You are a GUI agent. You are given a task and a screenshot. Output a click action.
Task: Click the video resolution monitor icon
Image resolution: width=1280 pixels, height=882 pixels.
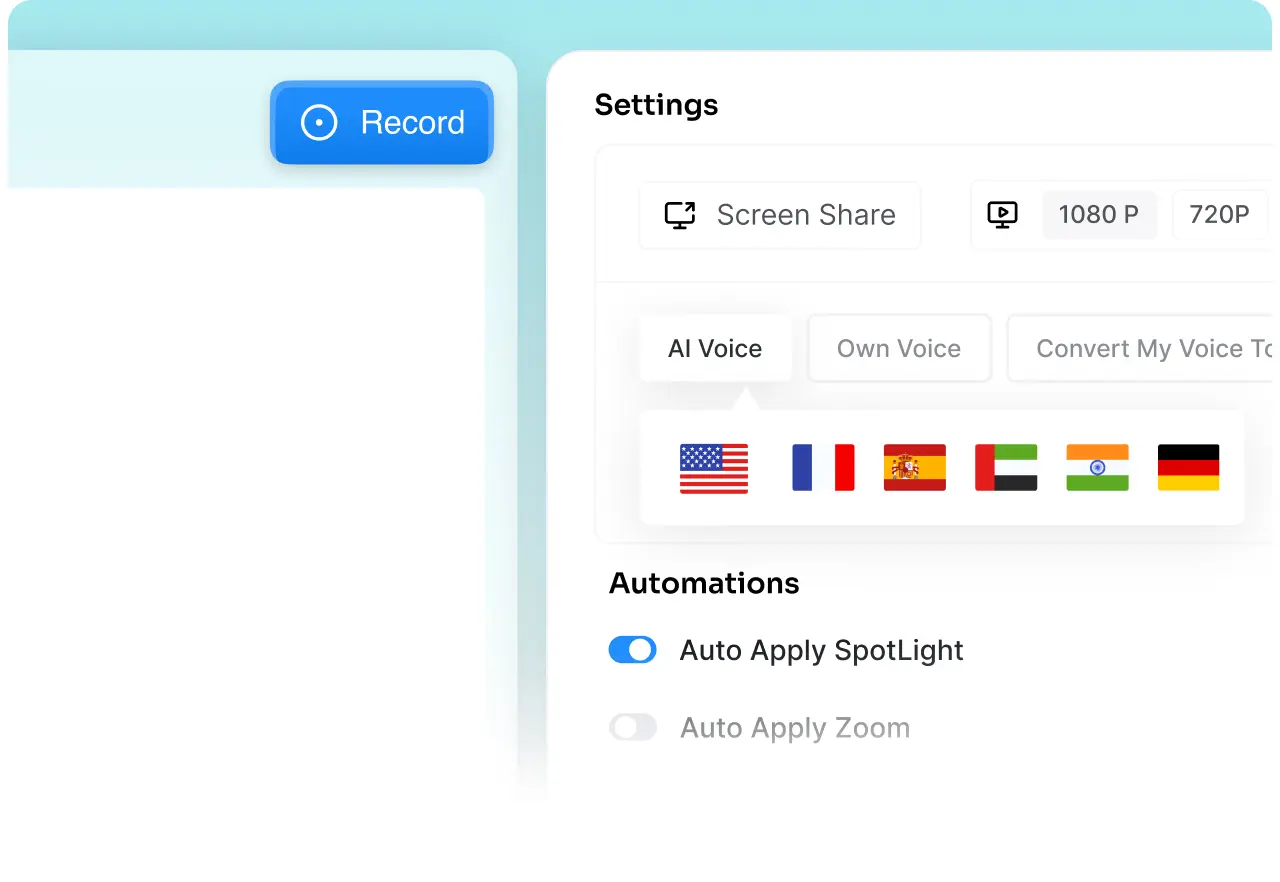(x=1002, y=215)
